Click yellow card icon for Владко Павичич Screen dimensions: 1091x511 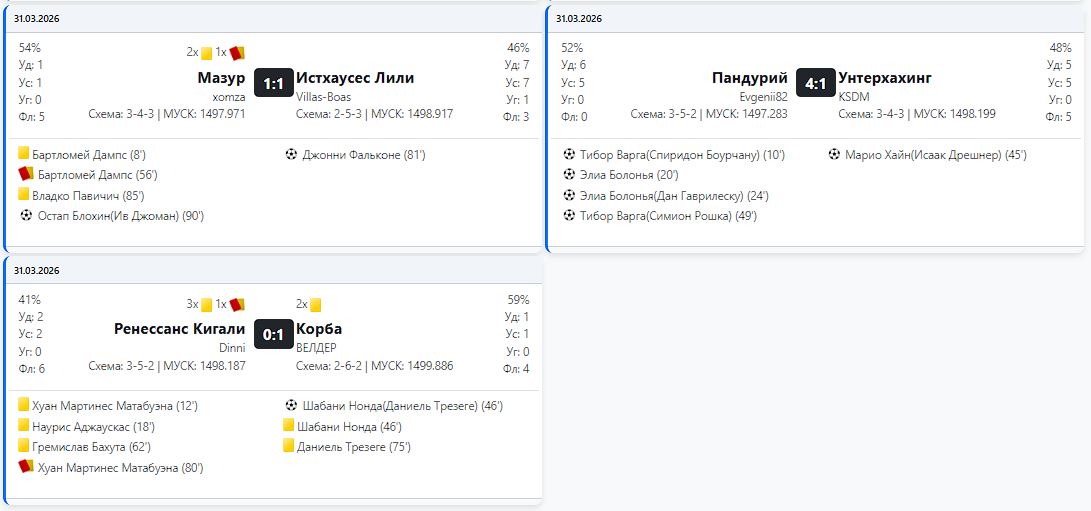coord(24,196)
